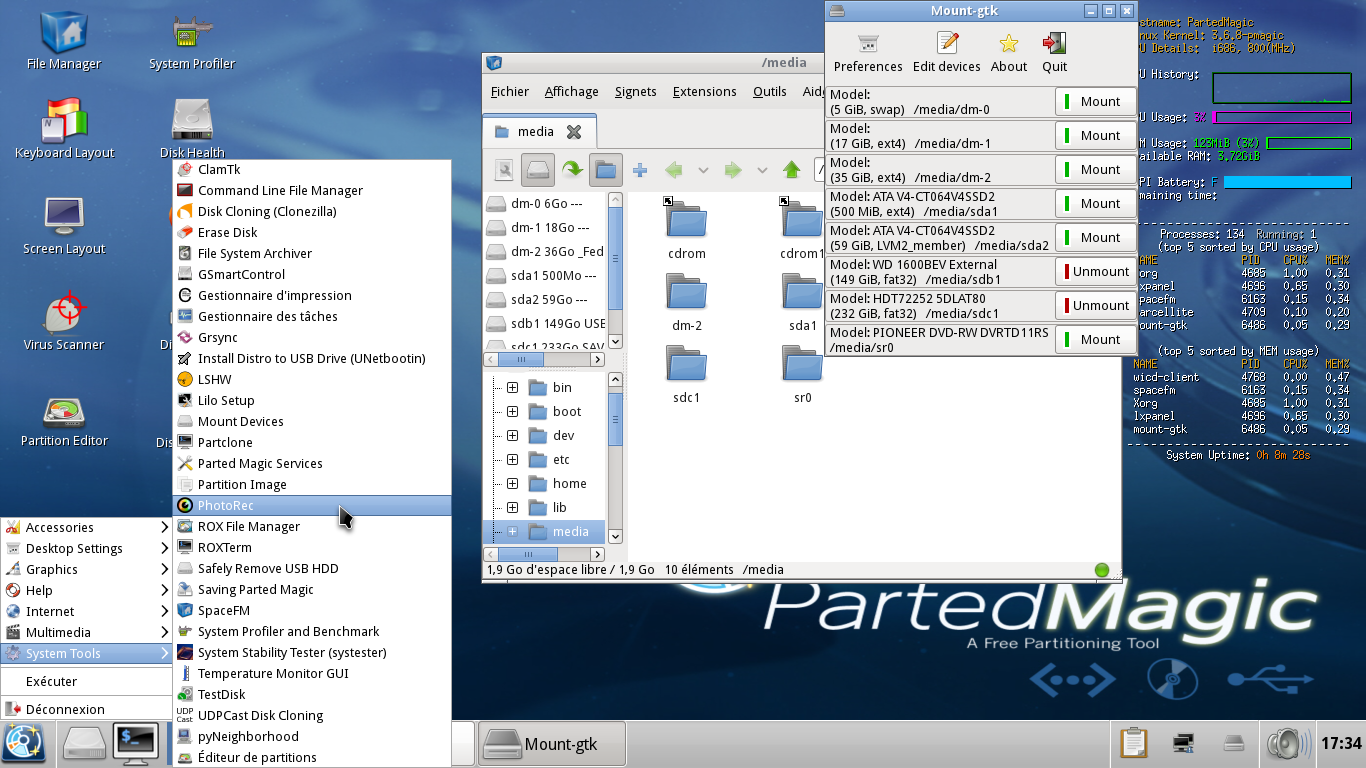Screen dimensions: 1366x768
Task: Unmount the HDT72252 /media/sdc1 drive
Action: 1095,305
